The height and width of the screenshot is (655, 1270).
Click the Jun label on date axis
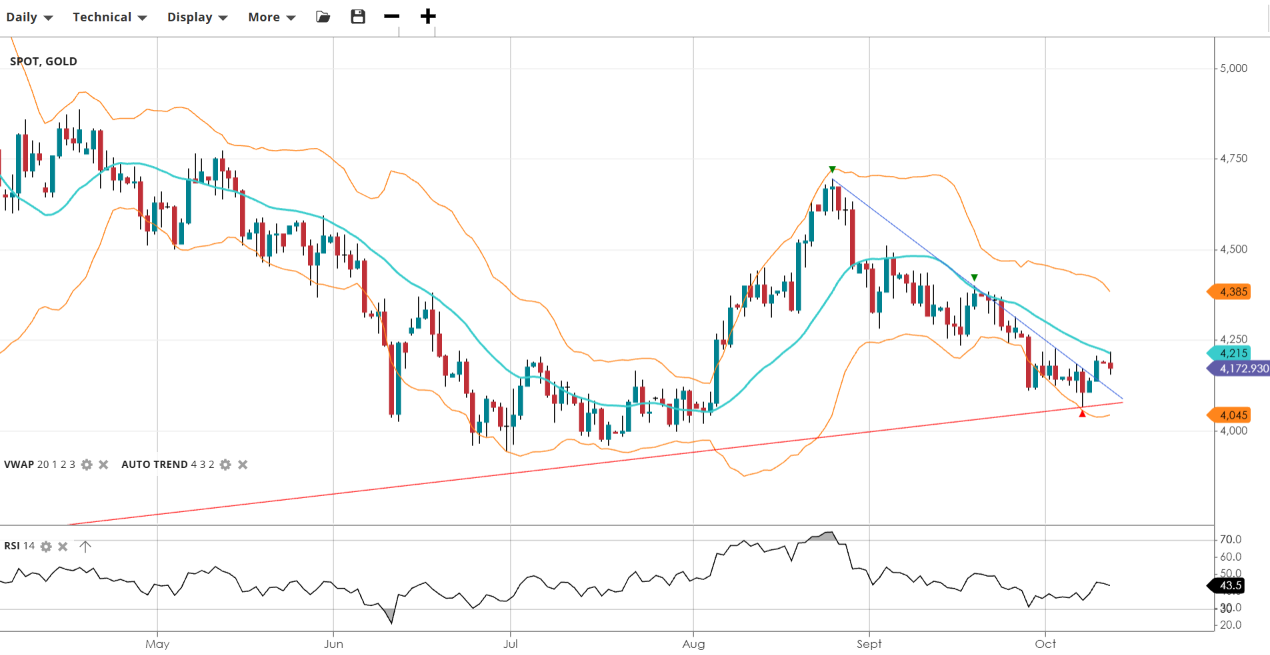point(334,645)
